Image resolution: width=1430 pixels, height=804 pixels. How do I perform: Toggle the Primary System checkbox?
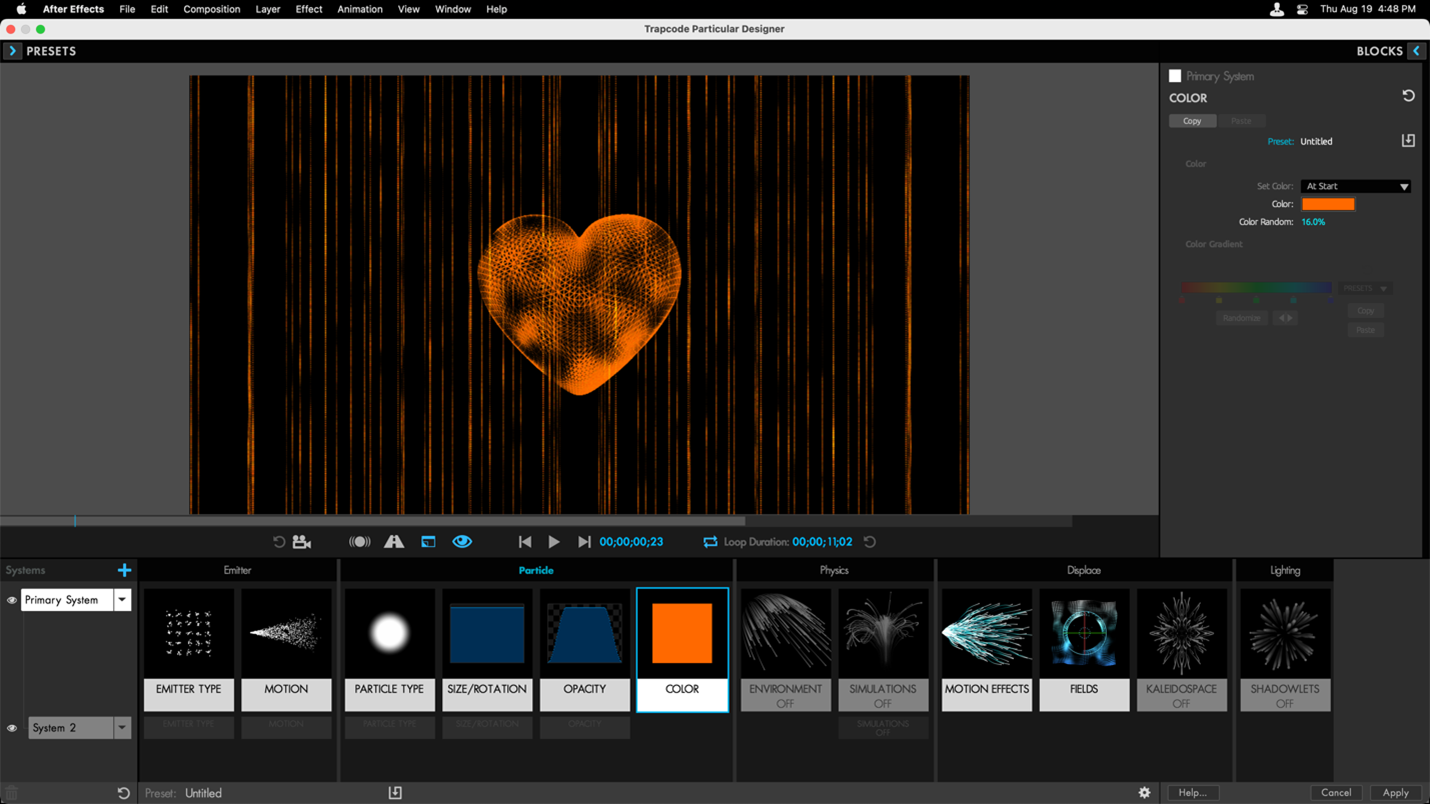point(1175,76)
